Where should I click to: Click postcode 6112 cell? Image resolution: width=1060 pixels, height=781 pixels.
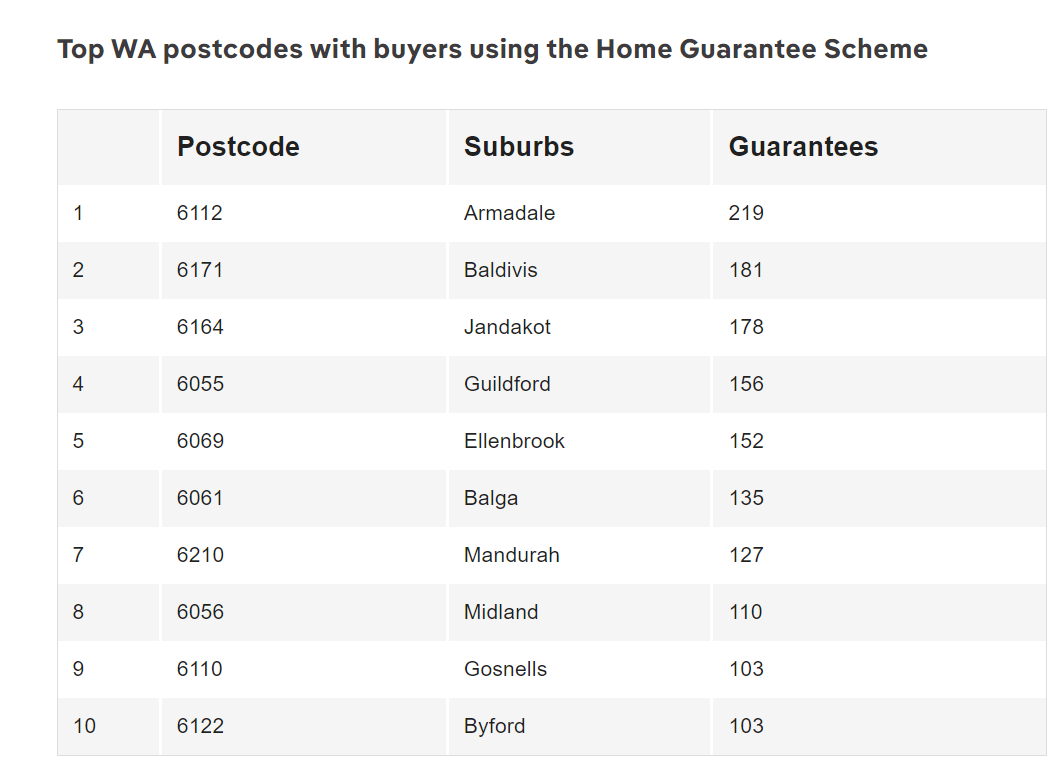pyautogui.click(x=200, y=213)
